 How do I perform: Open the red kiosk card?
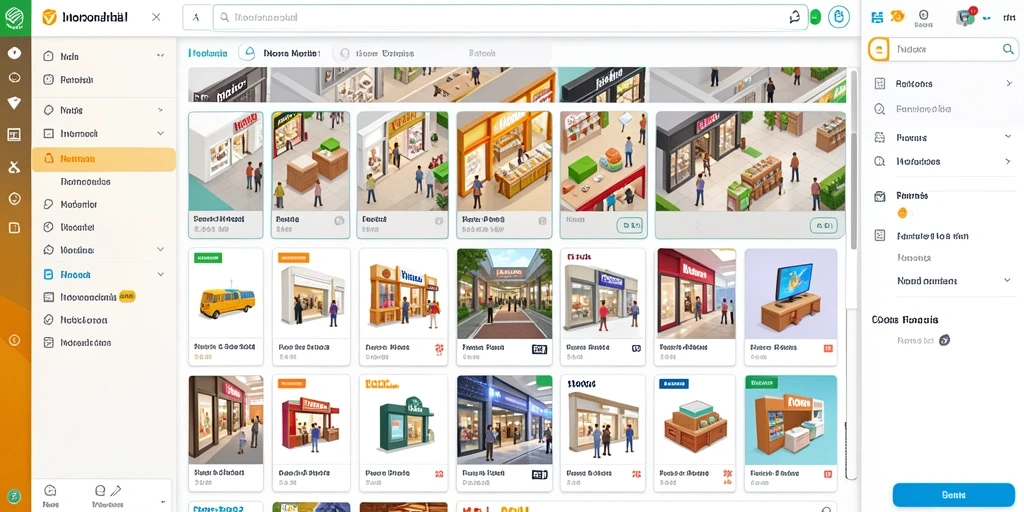[310, 433]
